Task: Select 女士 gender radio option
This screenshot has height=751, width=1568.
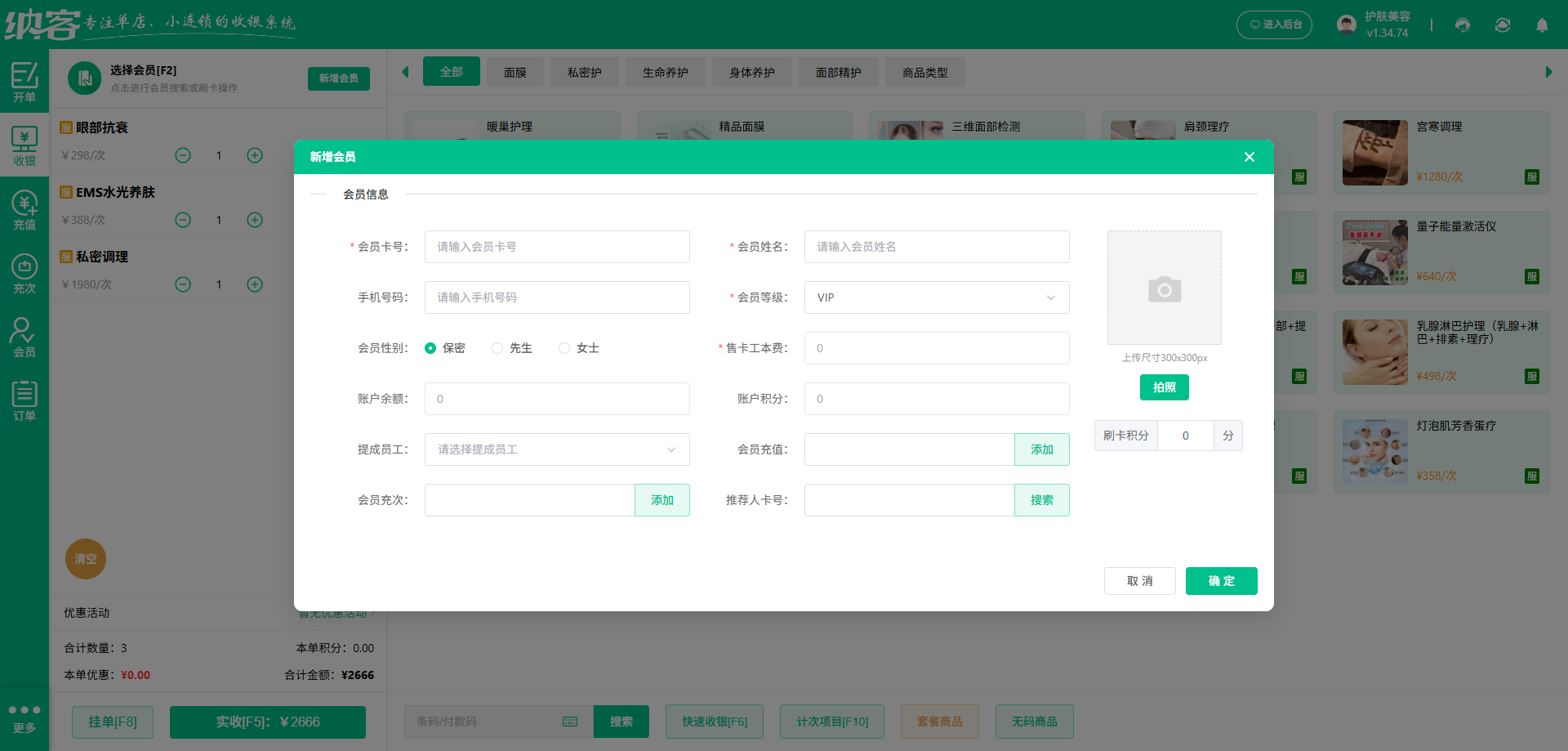Action: (x=579, y=348)
